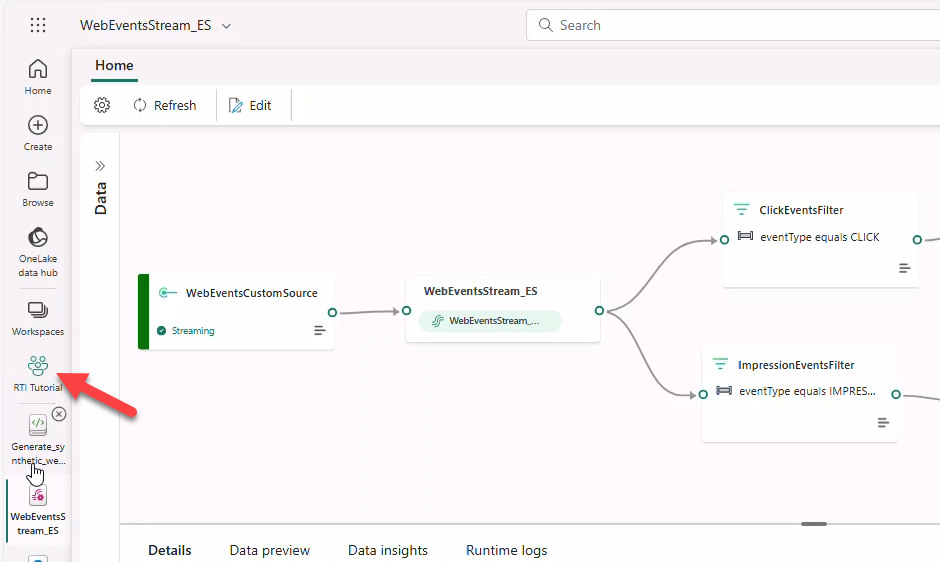The width and height of the screenshot is (940, 562).
Task: Click the bottom panel resize handle
Action: [x=814, y=523]
